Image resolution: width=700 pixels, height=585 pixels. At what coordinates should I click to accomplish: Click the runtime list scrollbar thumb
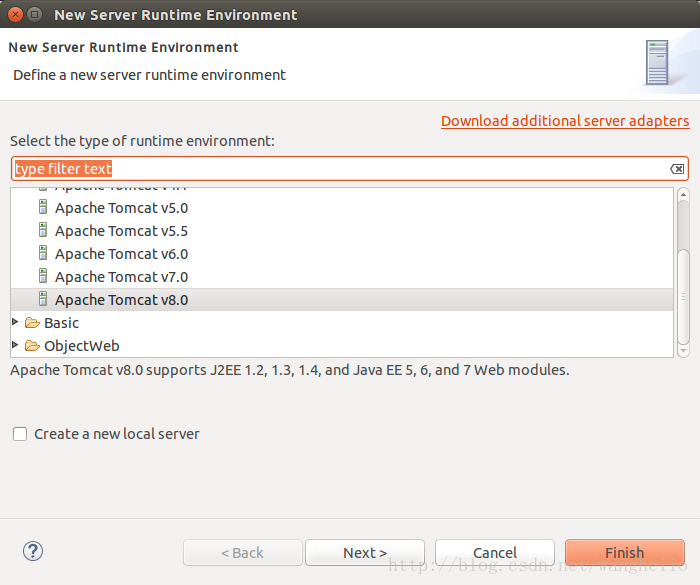tap(683, 296)
